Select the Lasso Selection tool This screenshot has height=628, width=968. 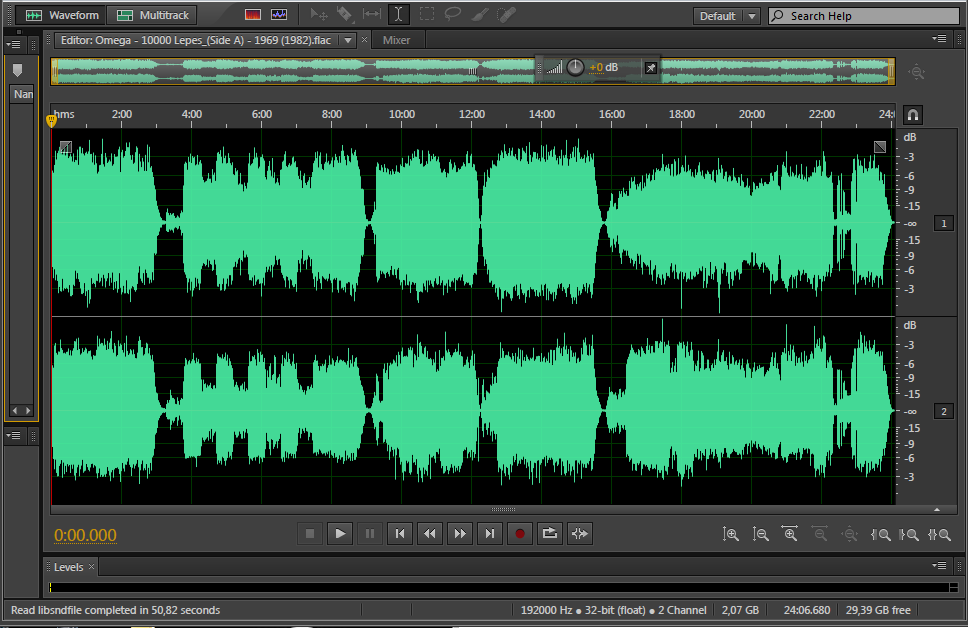(x=453, y=14)
